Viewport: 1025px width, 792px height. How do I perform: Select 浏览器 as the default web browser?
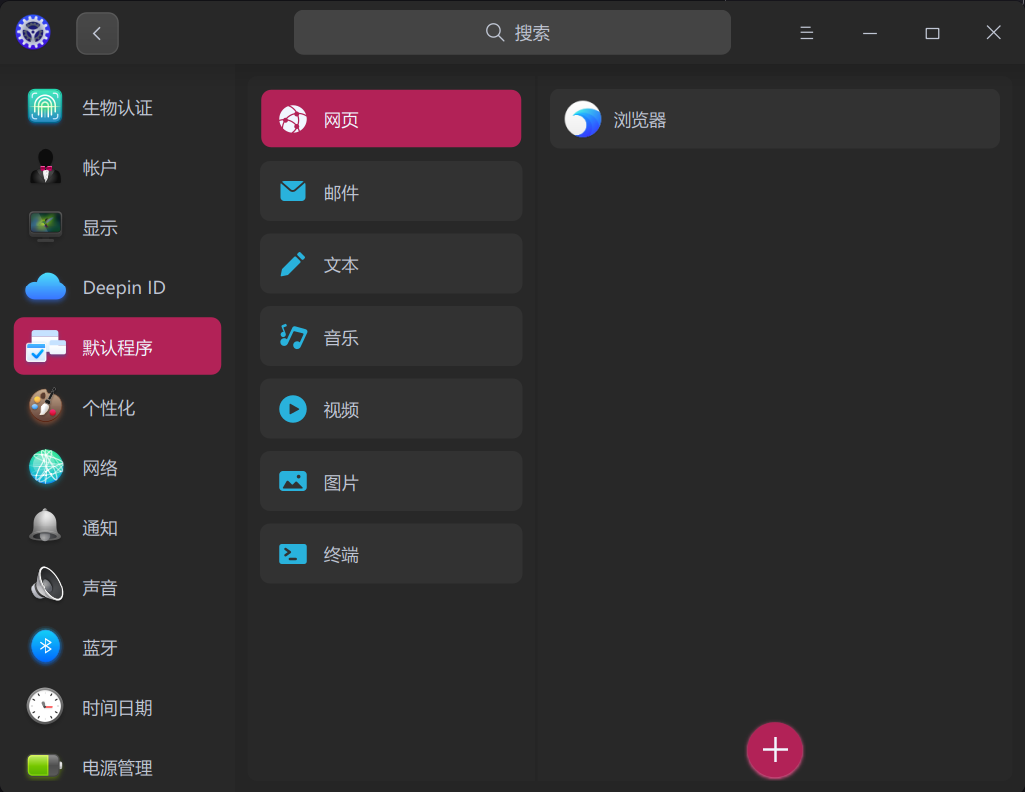[774, 118]
